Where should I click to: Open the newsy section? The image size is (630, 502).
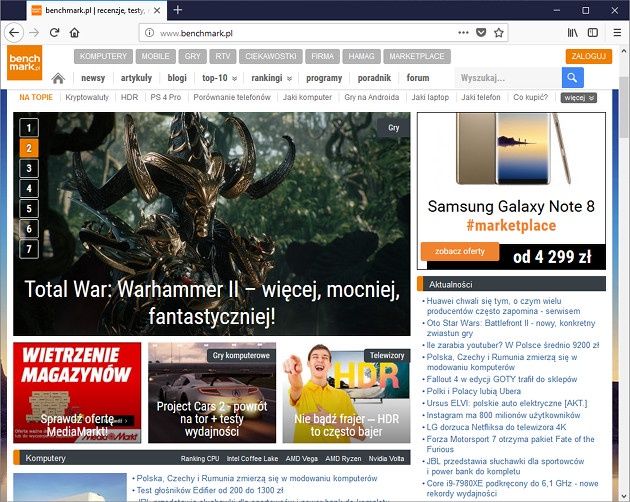click(93, 78)
